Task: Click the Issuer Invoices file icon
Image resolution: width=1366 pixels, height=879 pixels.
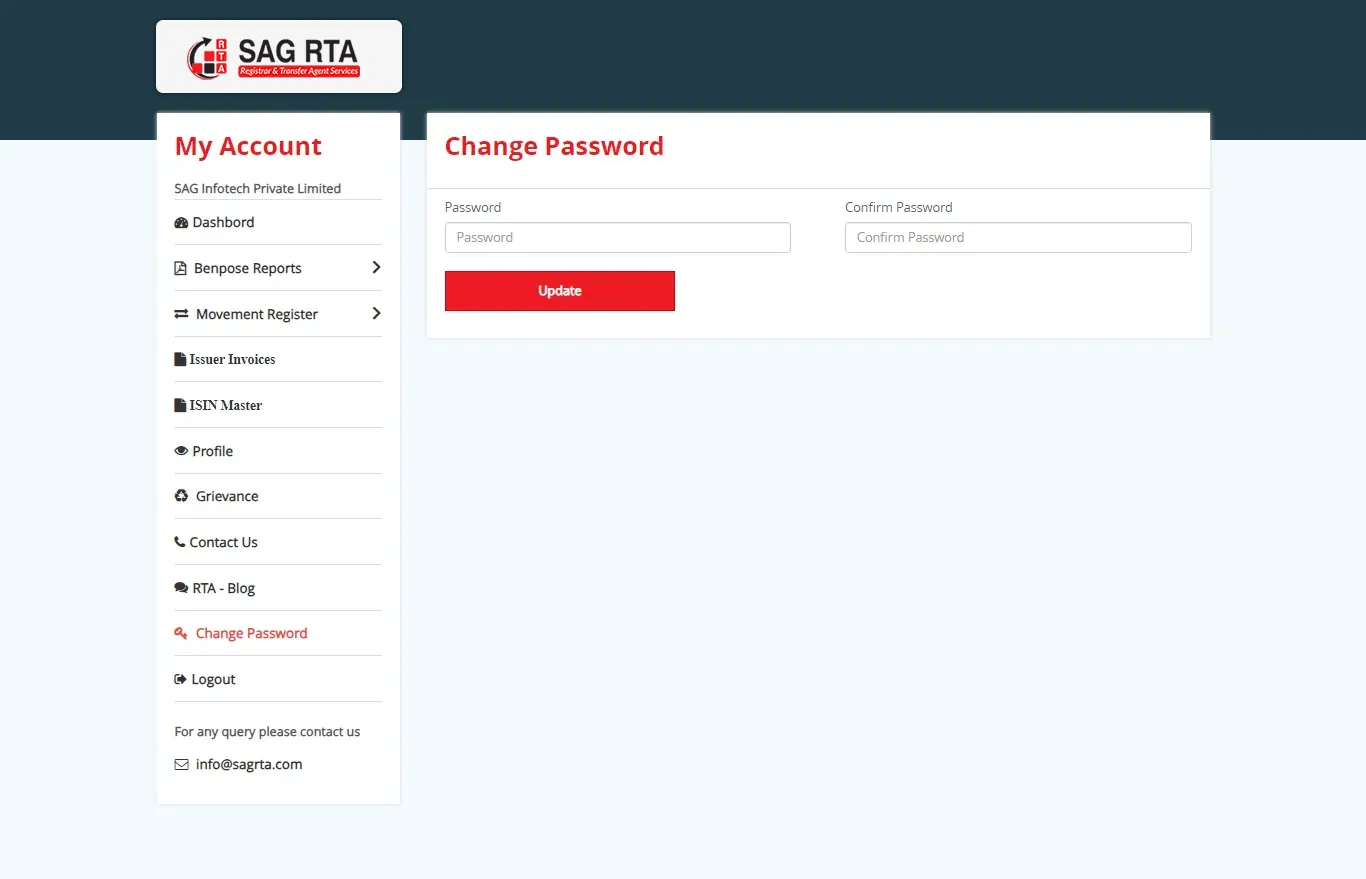Action: 180,360
